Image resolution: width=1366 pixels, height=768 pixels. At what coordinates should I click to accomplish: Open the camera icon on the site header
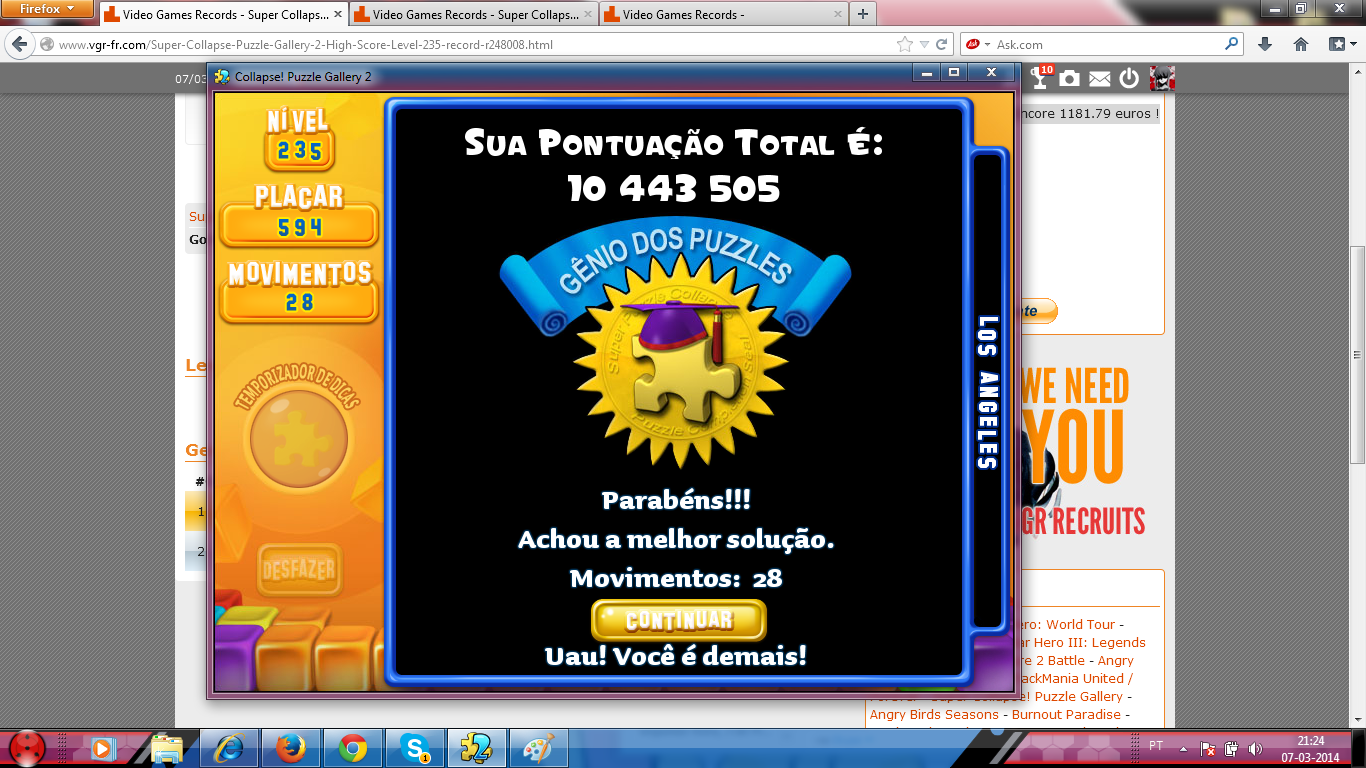click(x=1070, y=78)
